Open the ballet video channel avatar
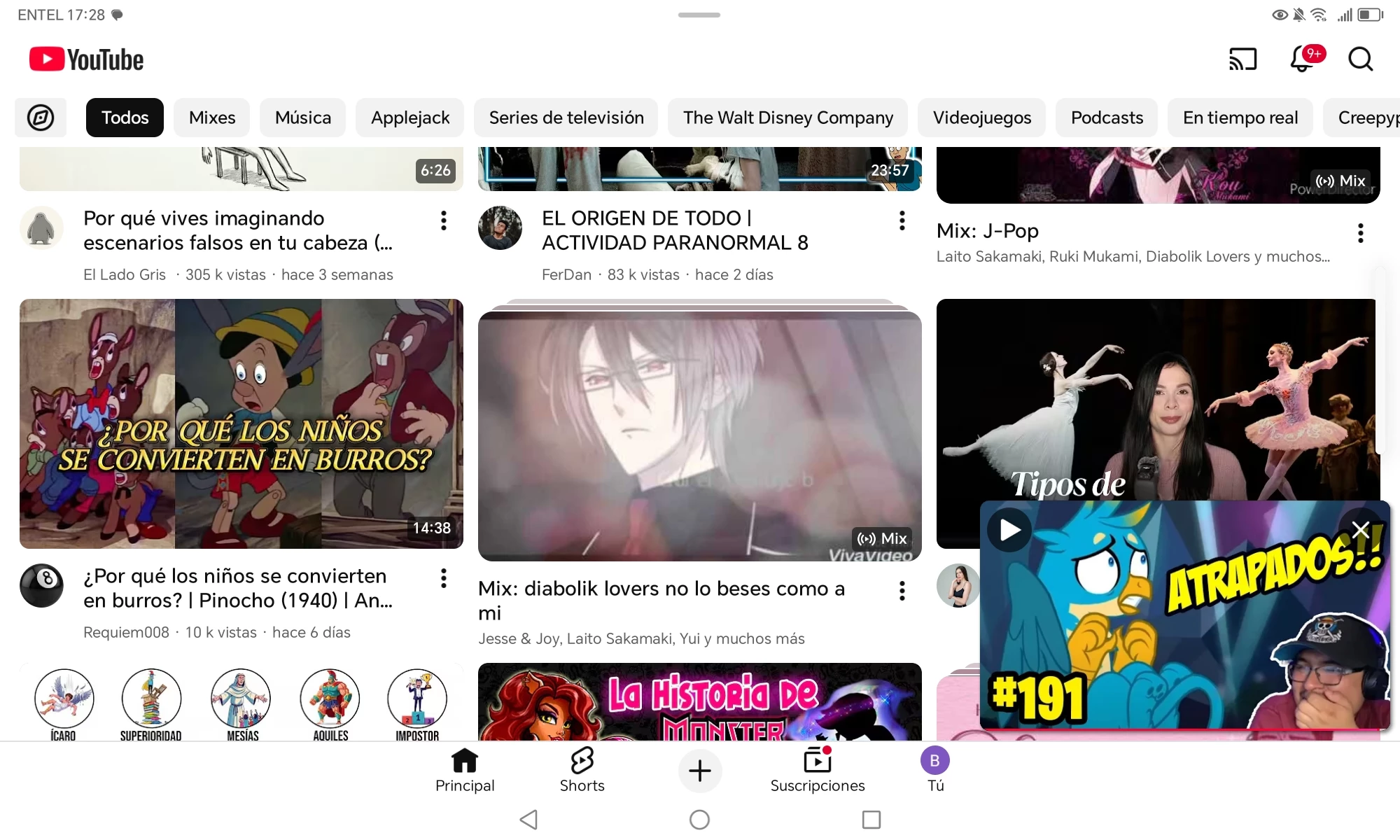 tap(958, 586)
